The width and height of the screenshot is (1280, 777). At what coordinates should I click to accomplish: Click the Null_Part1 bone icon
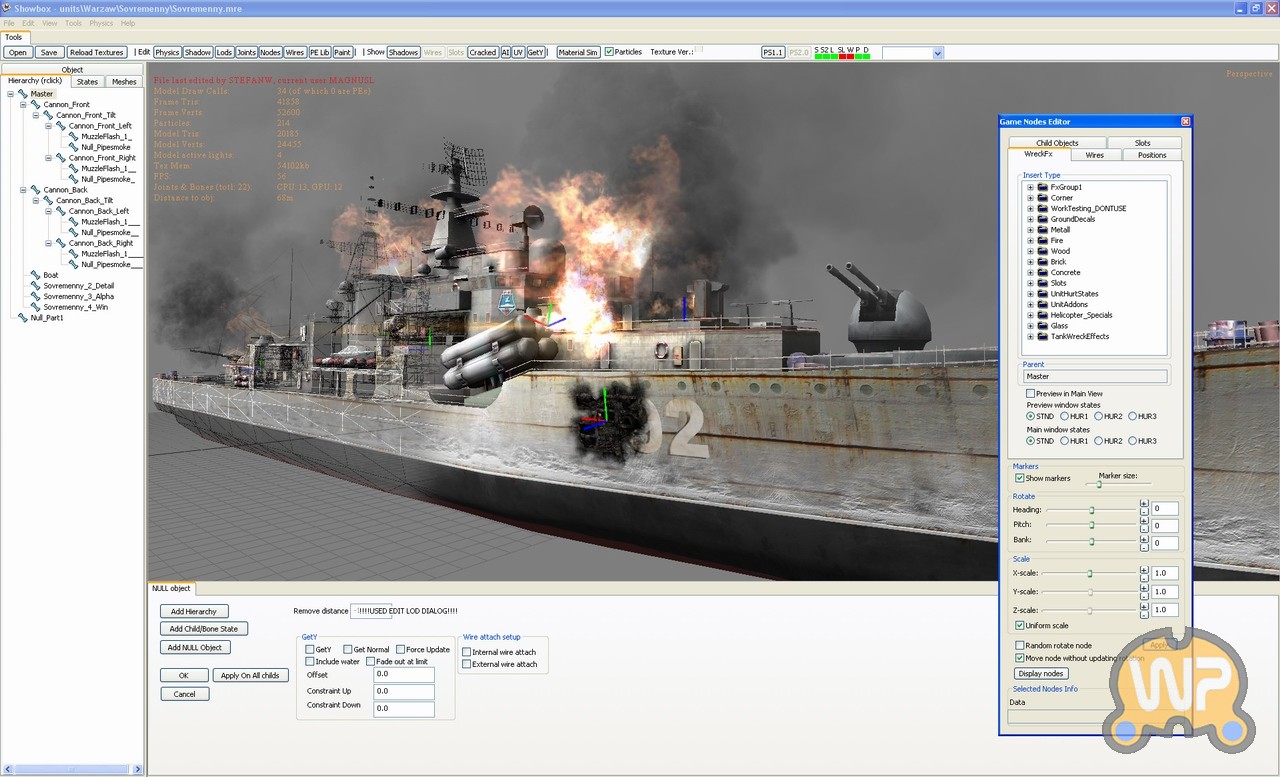click(x=23, y=317)
